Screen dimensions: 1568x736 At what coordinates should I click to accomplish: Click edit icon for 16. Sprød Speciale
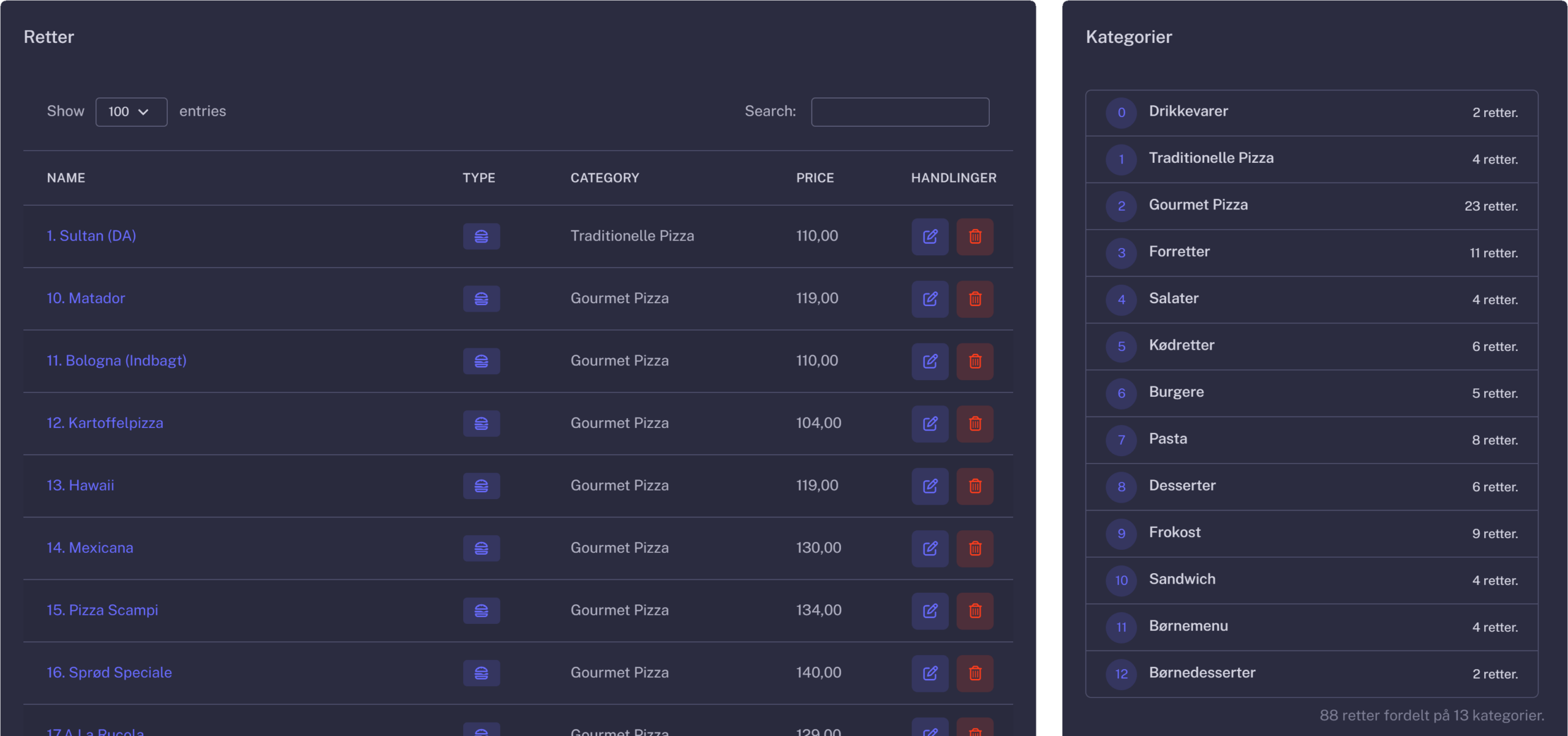coord(930,673)
